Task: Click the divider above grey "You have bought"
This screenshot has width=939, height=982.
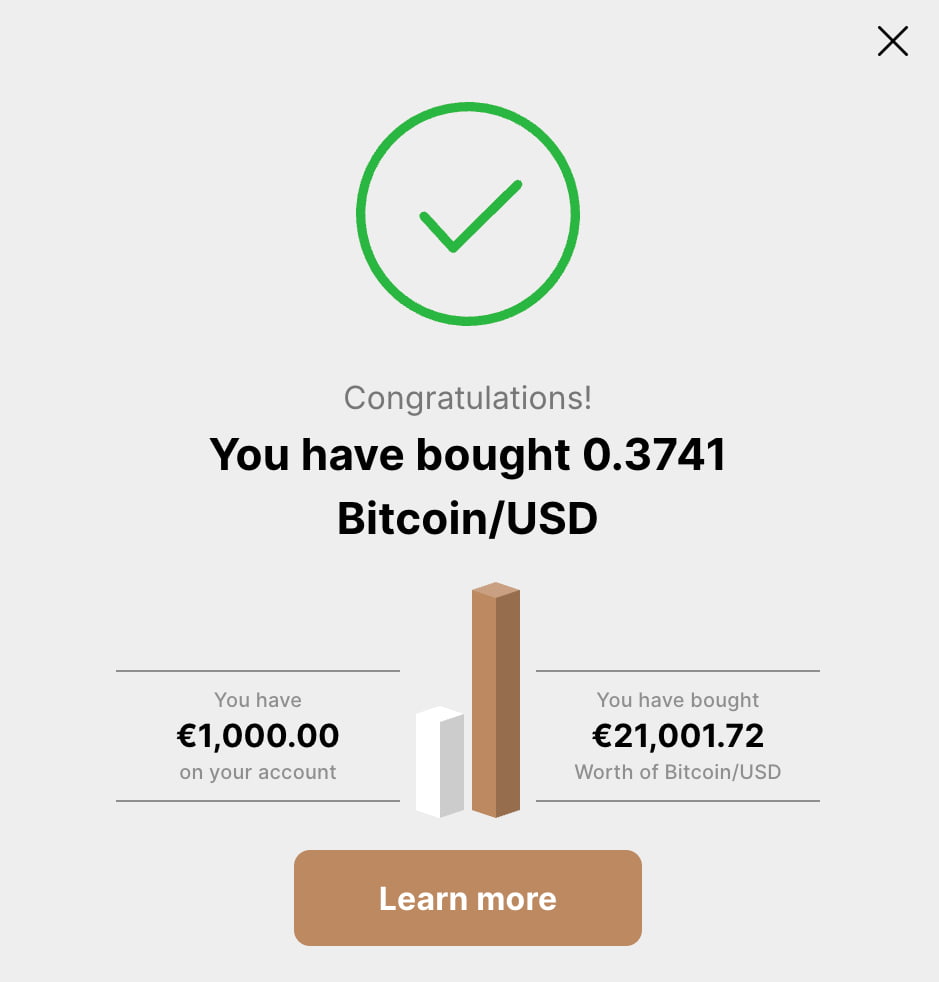Action: [678, 671]
